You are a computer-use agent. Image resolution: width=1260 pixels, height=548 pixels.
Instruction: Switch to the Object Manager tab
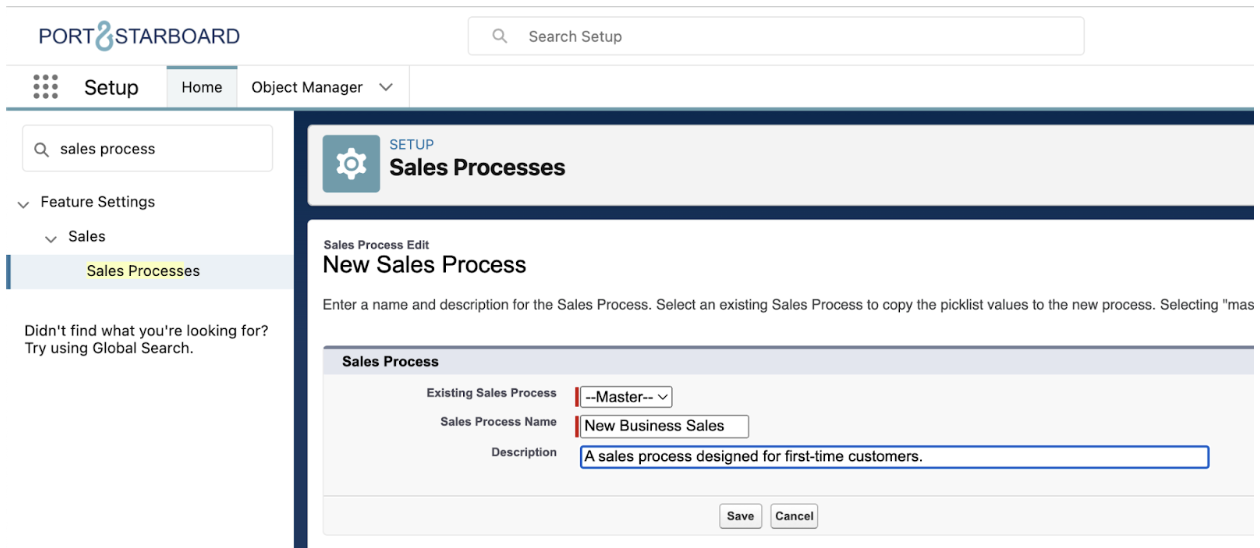click(307, 87)
